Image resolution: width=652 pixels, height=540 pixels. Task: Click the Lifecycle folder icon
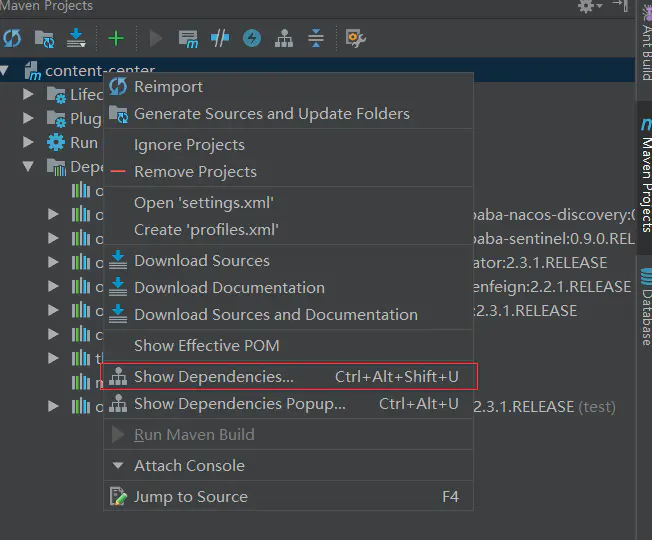pos(56,95)
